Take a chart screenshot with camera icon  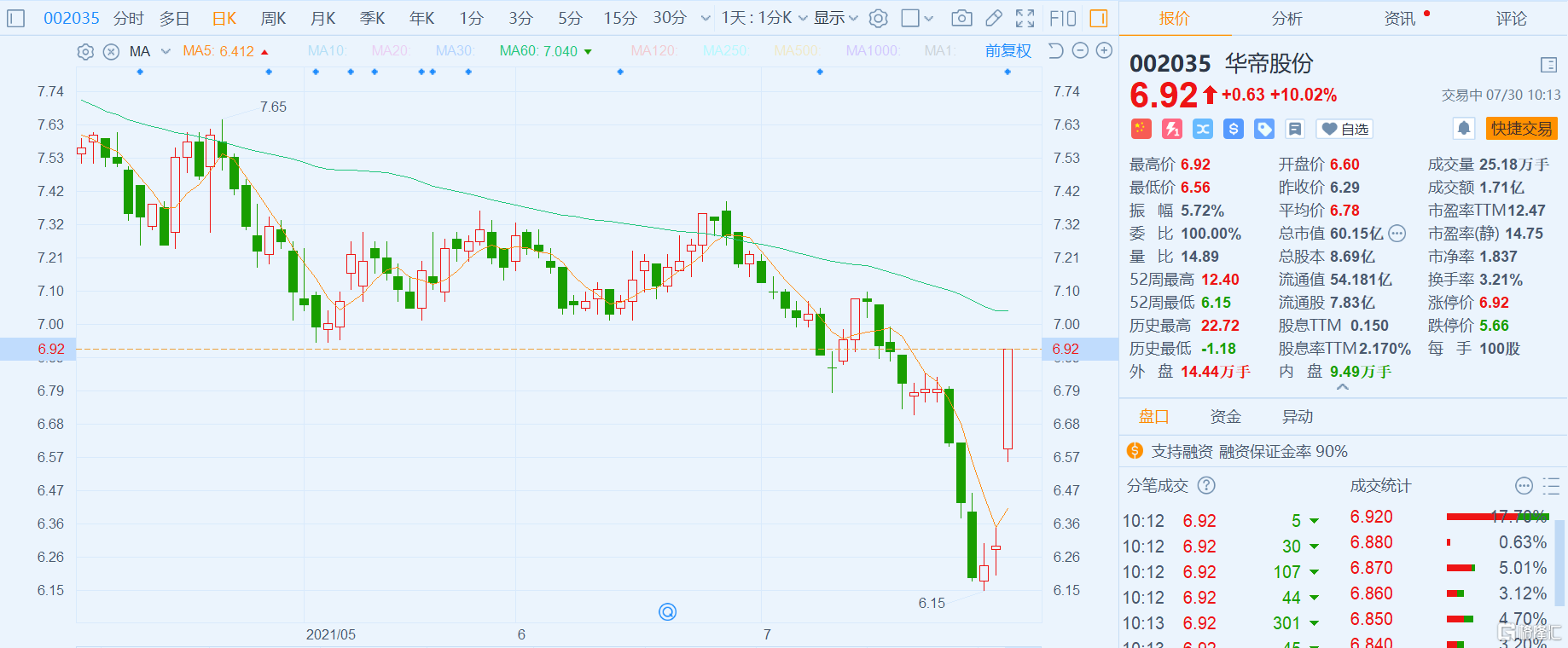point(961,18)
